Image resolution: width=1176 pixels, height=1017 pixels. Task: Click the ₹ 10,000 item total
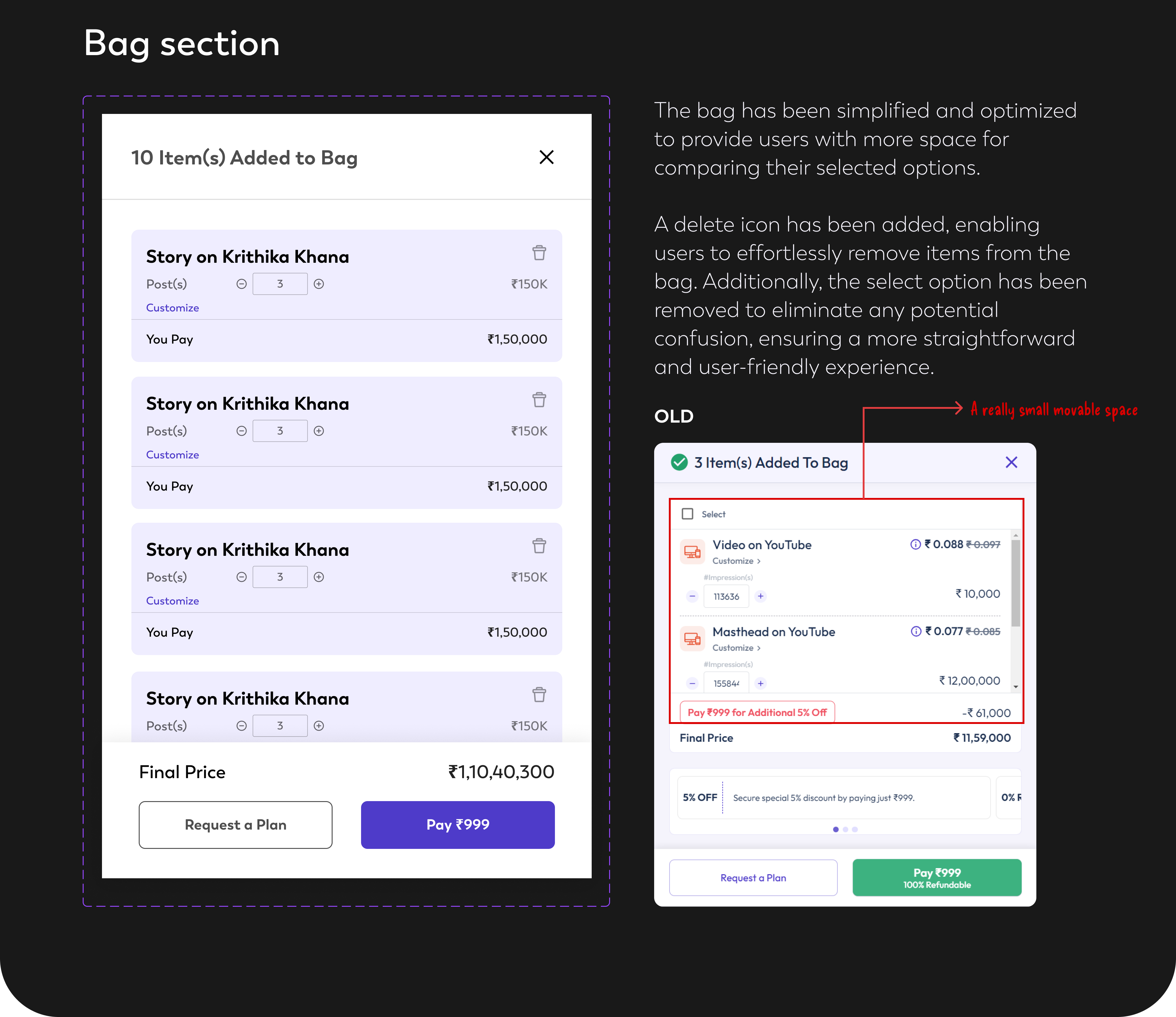pyautogui.click(x=977, y=593)
